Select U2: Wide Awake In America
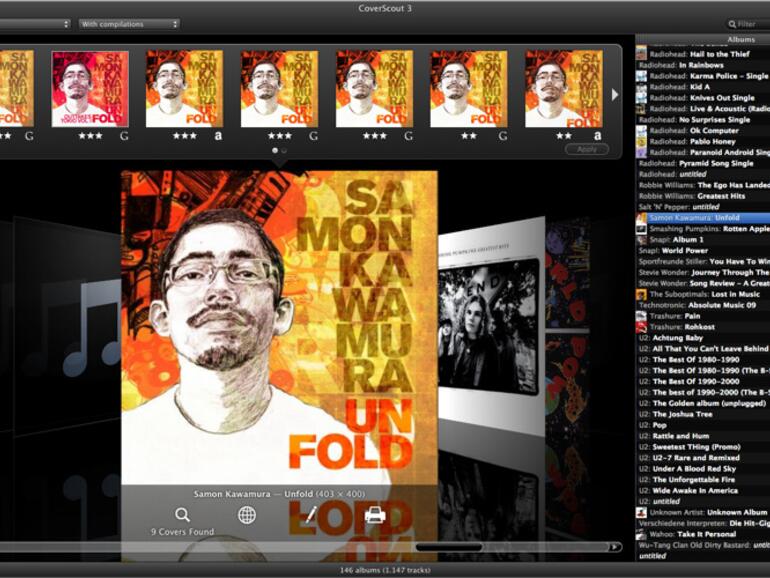 coord(703,491)
